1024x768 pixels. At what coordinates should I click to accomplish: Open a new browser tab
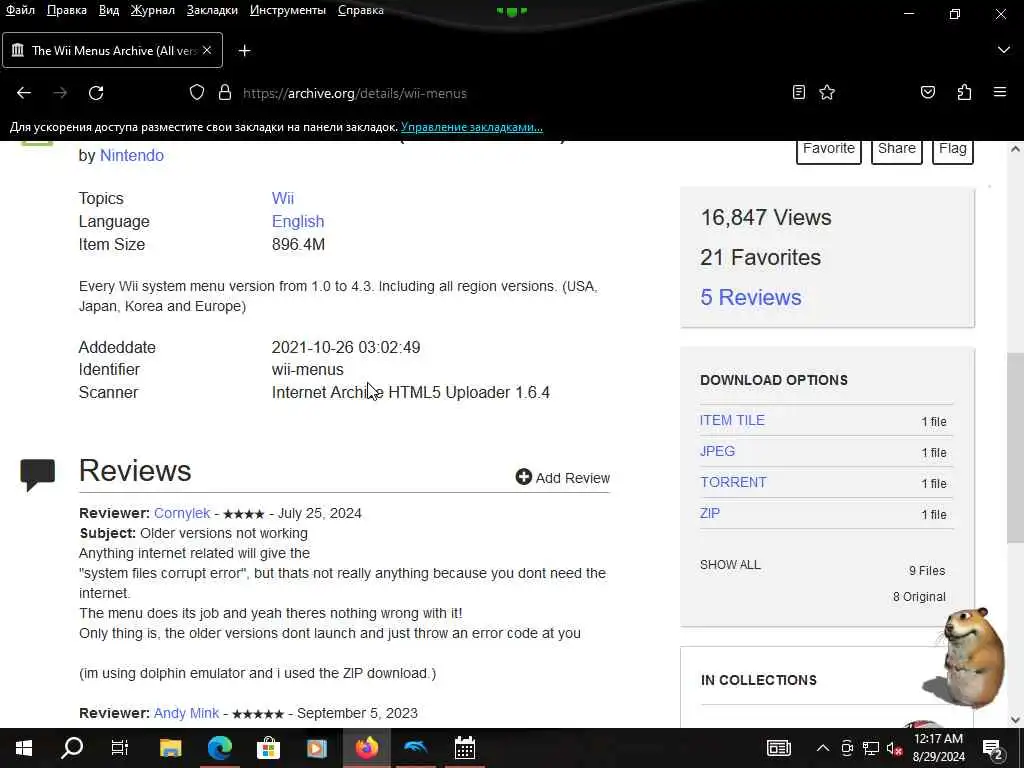click(x=244, y=50)
